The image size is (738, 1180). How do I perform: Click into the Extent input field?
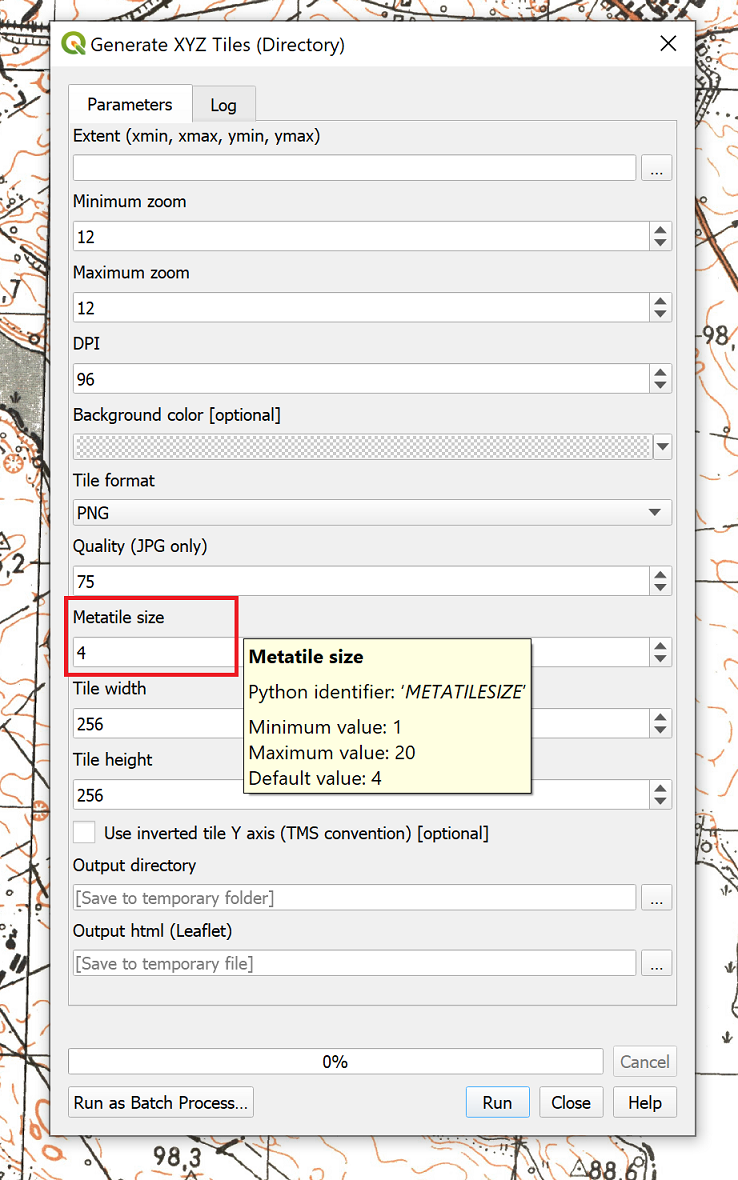354,168
